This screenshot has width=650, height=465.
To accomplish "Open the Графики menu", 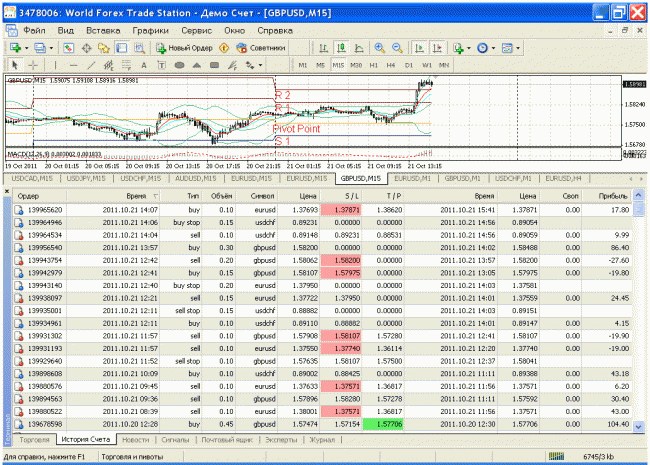I will point(150,31).
